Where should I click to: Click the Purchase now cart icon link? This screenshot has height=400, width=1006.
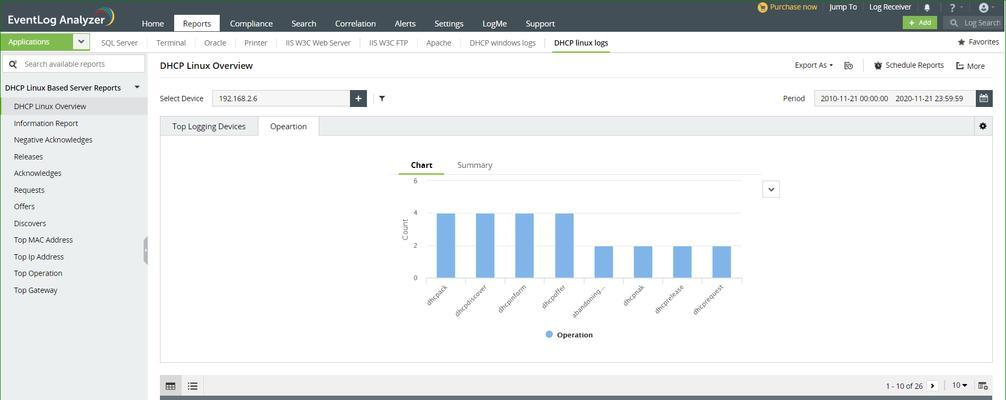(x=787, y=7)
